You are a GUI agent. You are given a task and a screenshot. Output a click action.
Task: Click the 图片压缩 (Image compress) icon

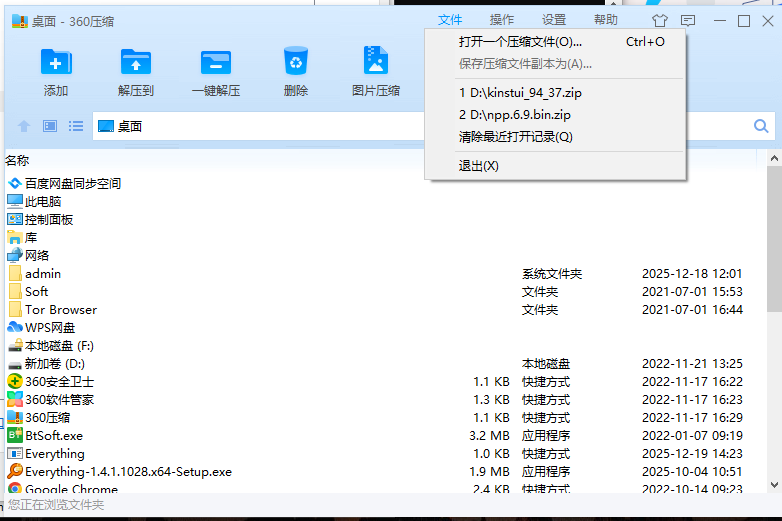coord(376,60)
